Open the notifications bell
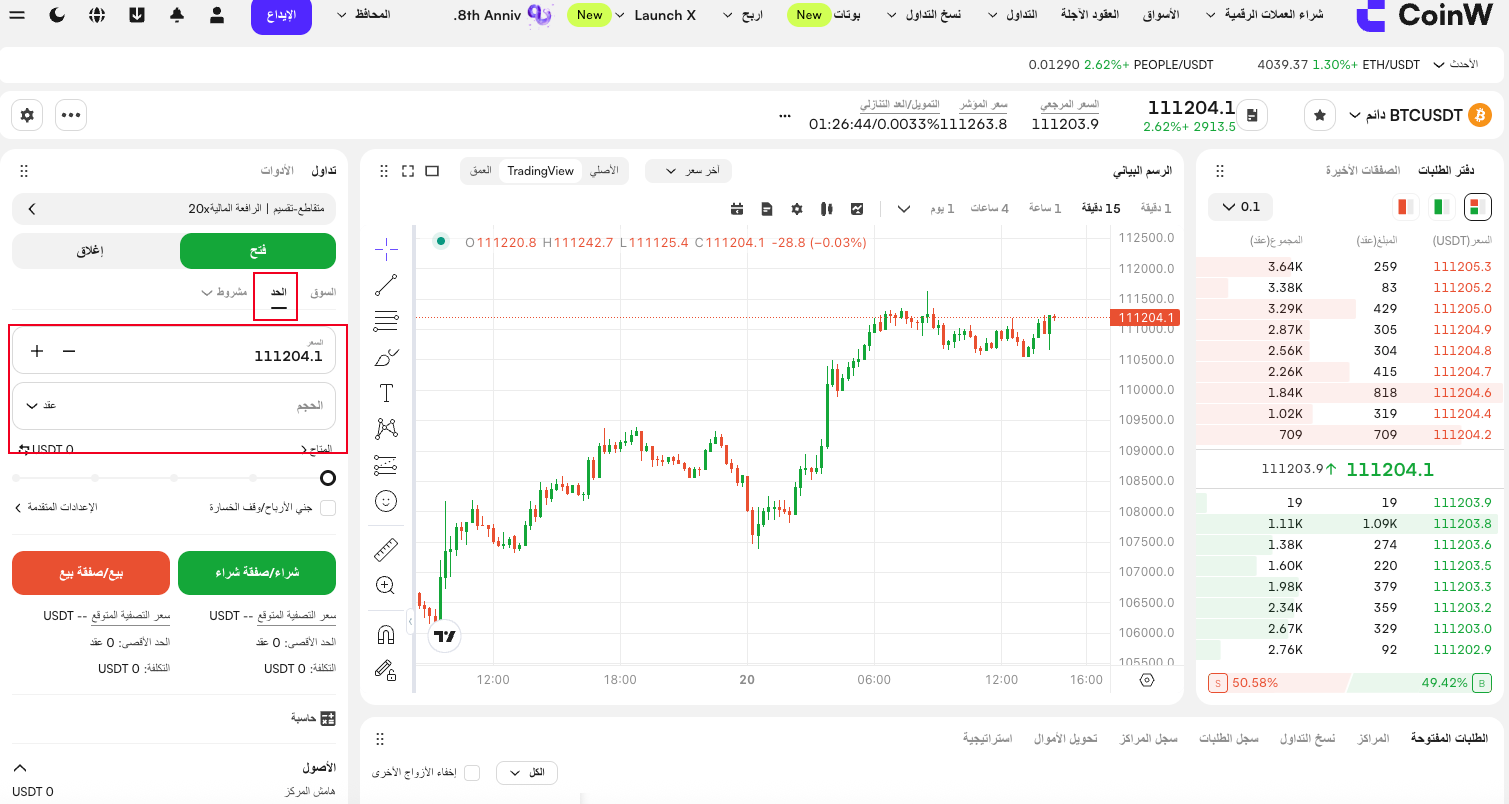Image resolution: width=1509 pixels, height=804 pixels. [x=177, y=15]
